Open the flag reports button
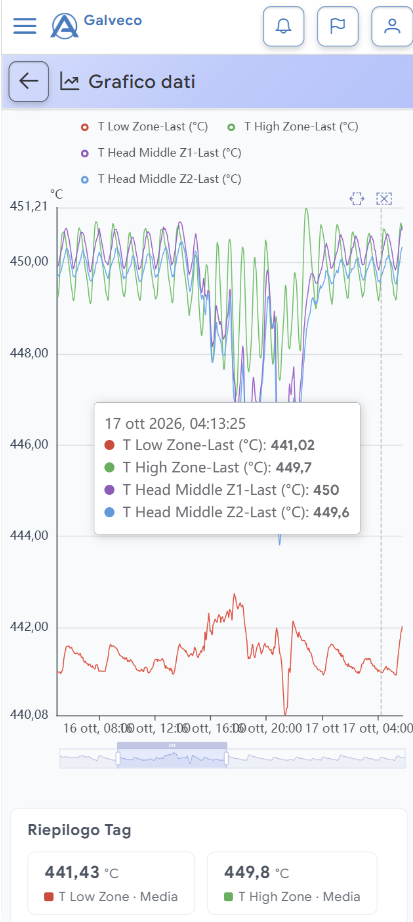Viewport: 413px width, 922px height. tap(338, 26)
